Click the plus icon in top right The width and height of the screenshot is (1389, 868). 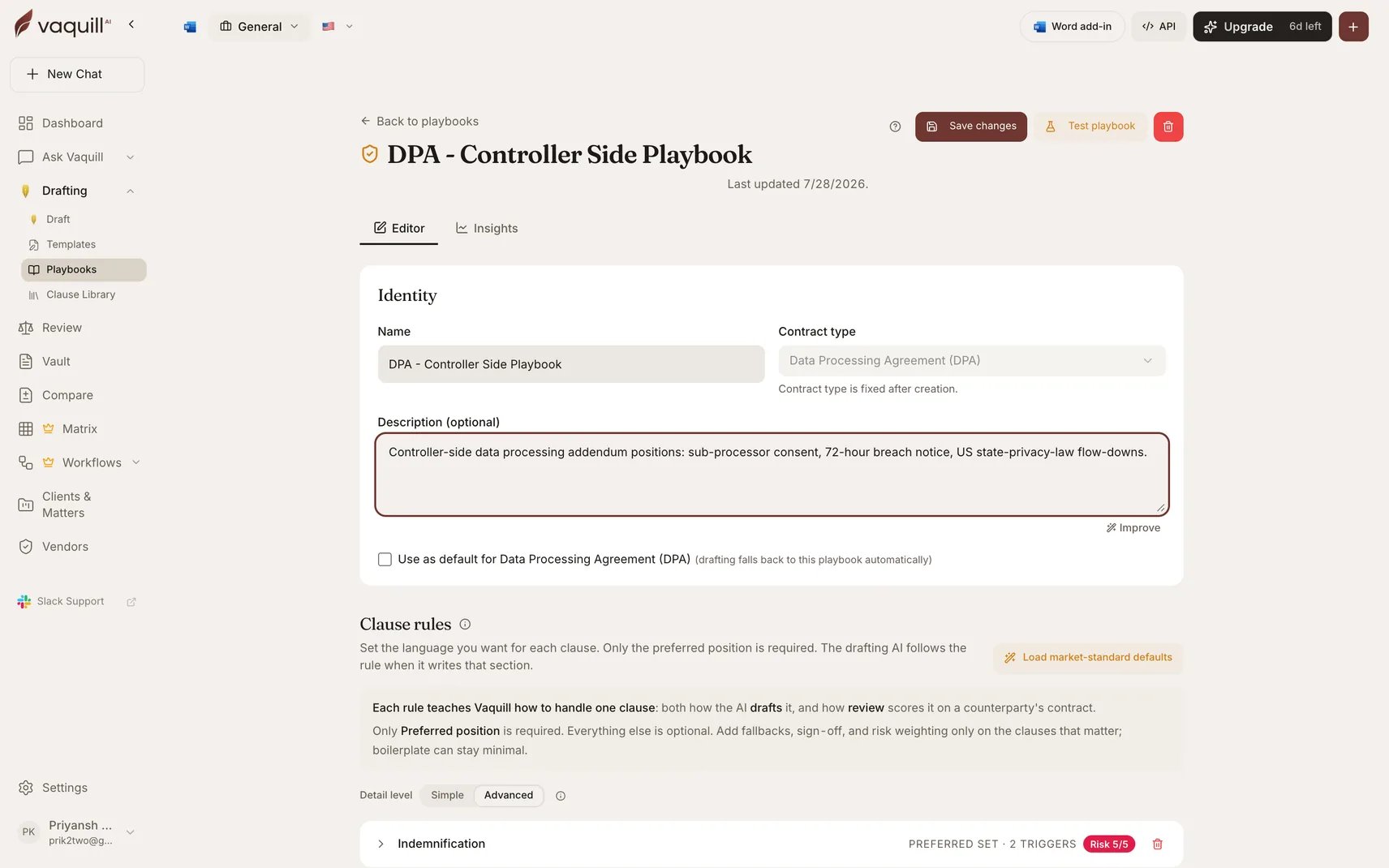coord(1352,27)
